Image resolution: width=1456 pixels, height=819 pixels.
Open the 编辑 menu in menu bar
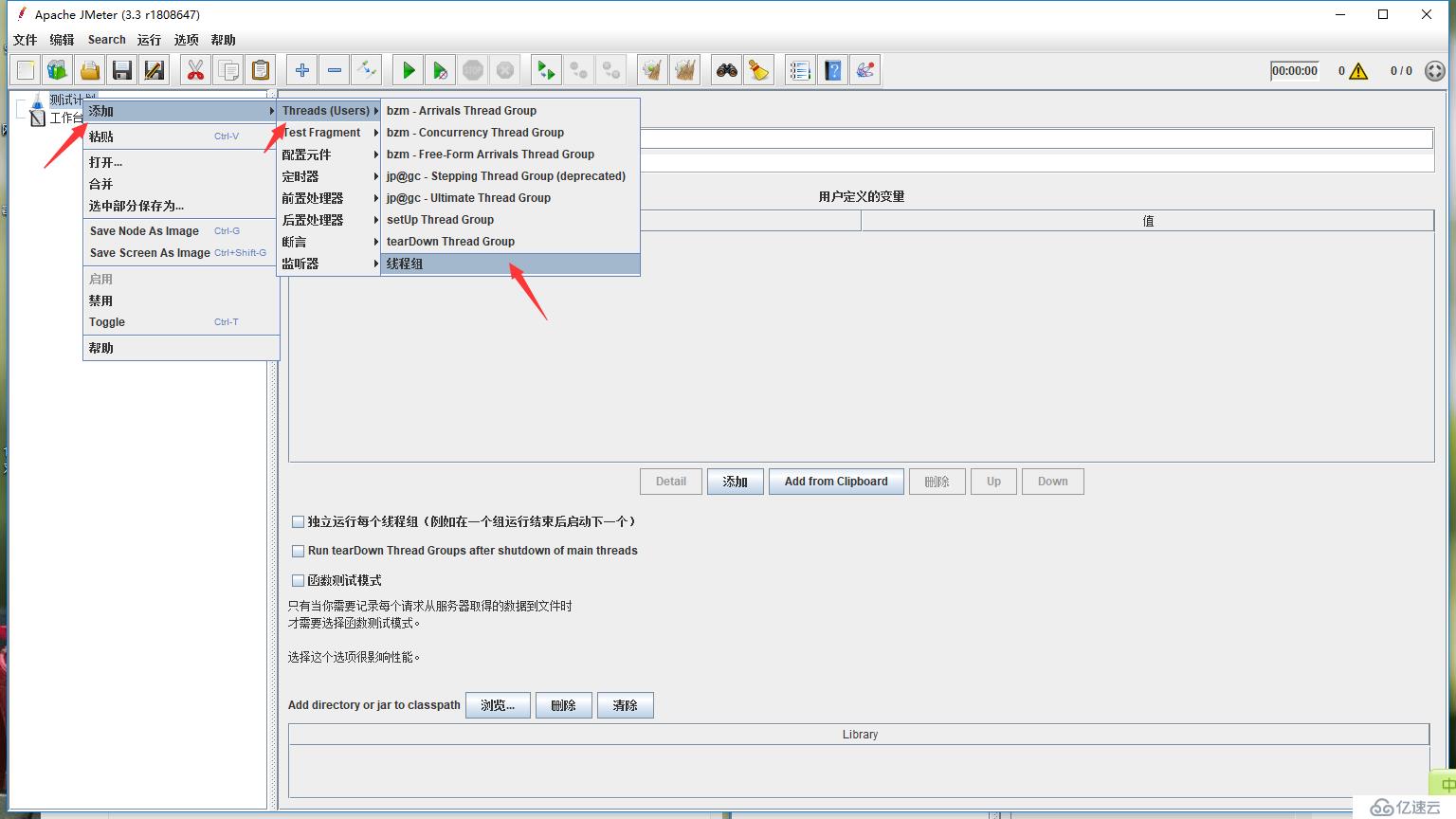(62, 40)
